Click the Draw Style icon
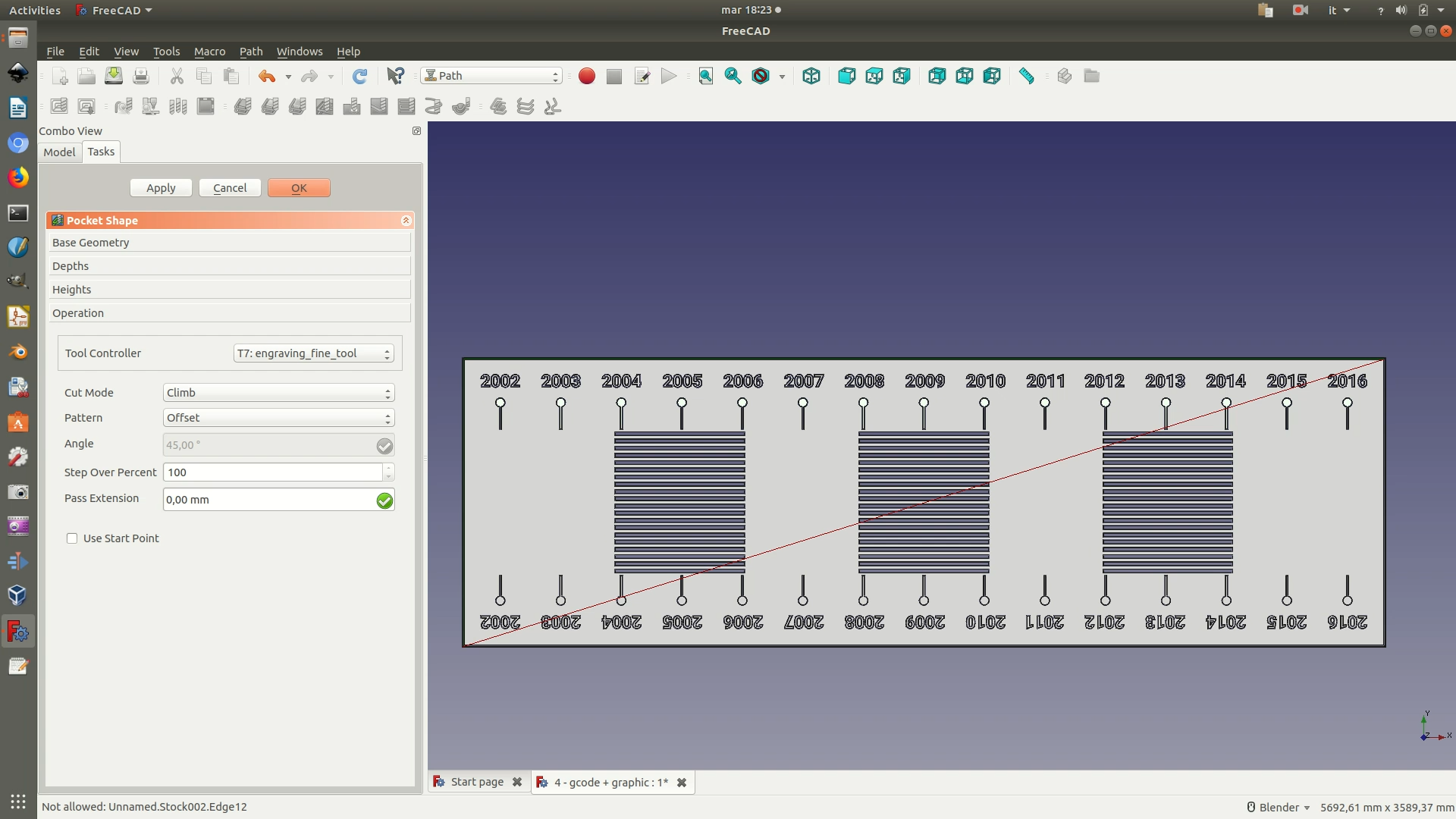Image resolution: width=1456 pixels, height=819 pixels. [761, 76]
